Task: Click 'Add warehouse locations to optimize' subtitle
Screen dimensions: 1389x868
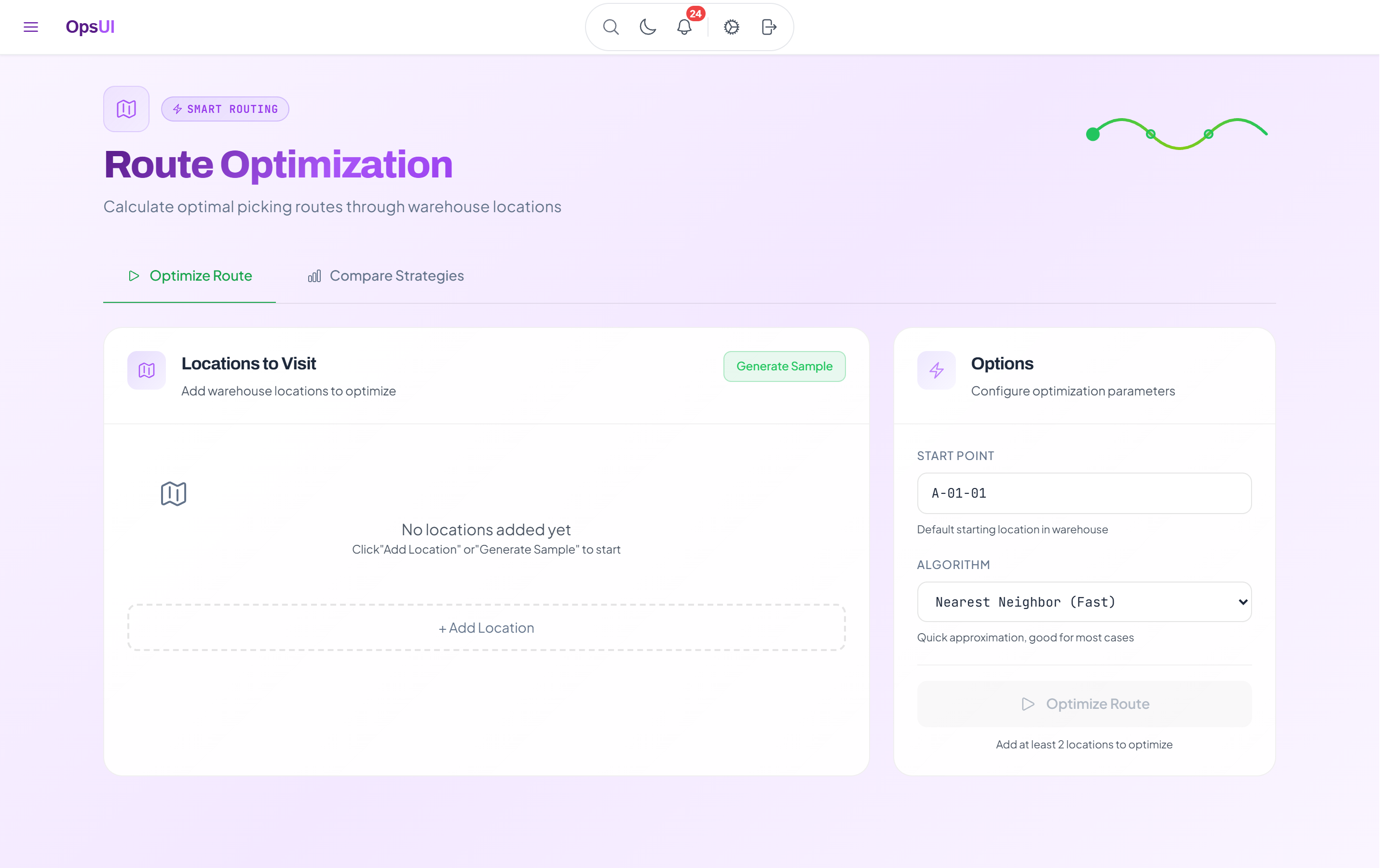Action: click(x=289, y=391)
